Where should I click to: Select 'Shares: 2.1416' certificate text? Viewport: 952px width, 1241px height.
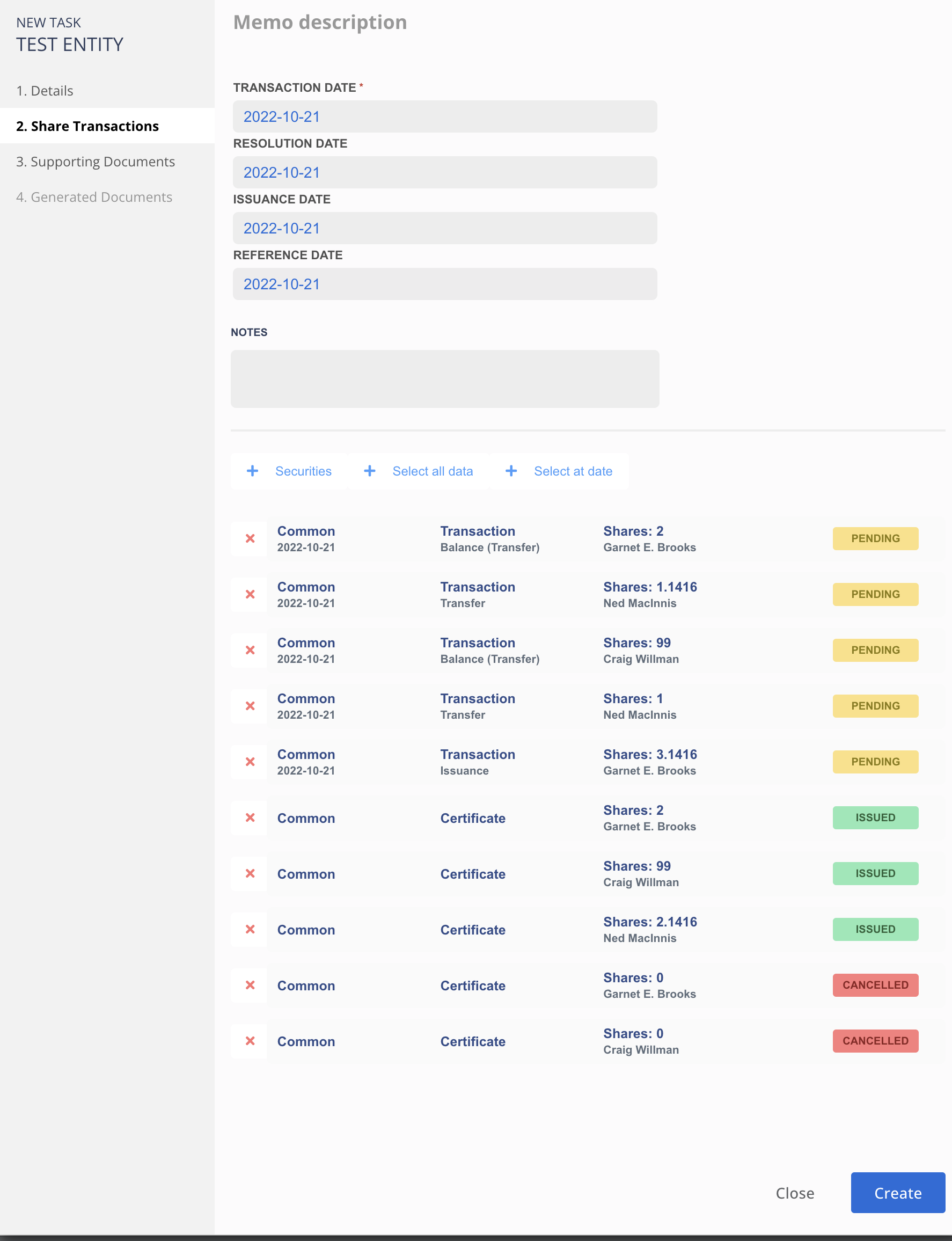point(650,922)
